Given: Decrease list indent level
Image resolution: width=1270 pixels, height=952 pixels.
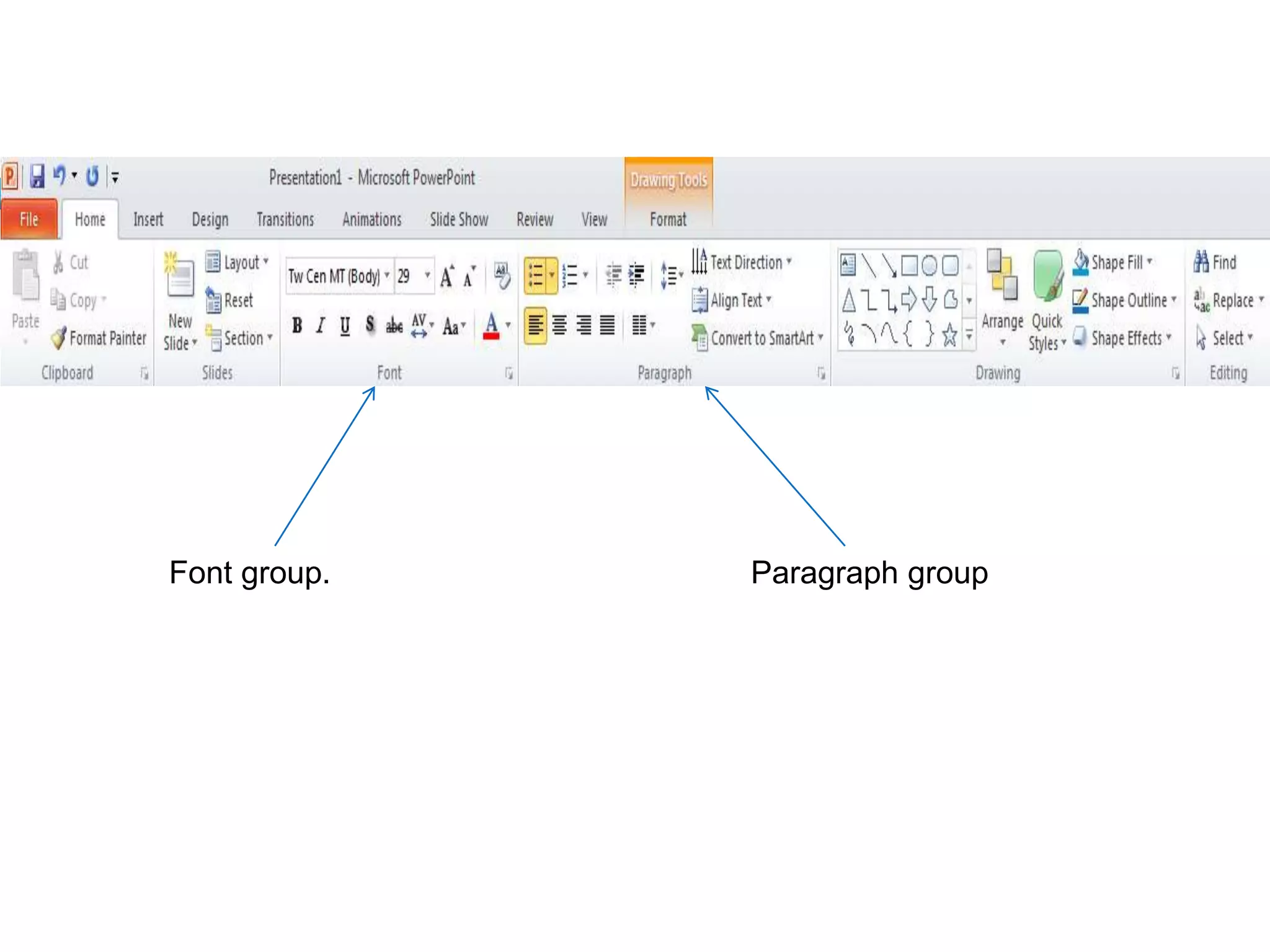Looking at the screenshot, I should click(x=613, y=275).
